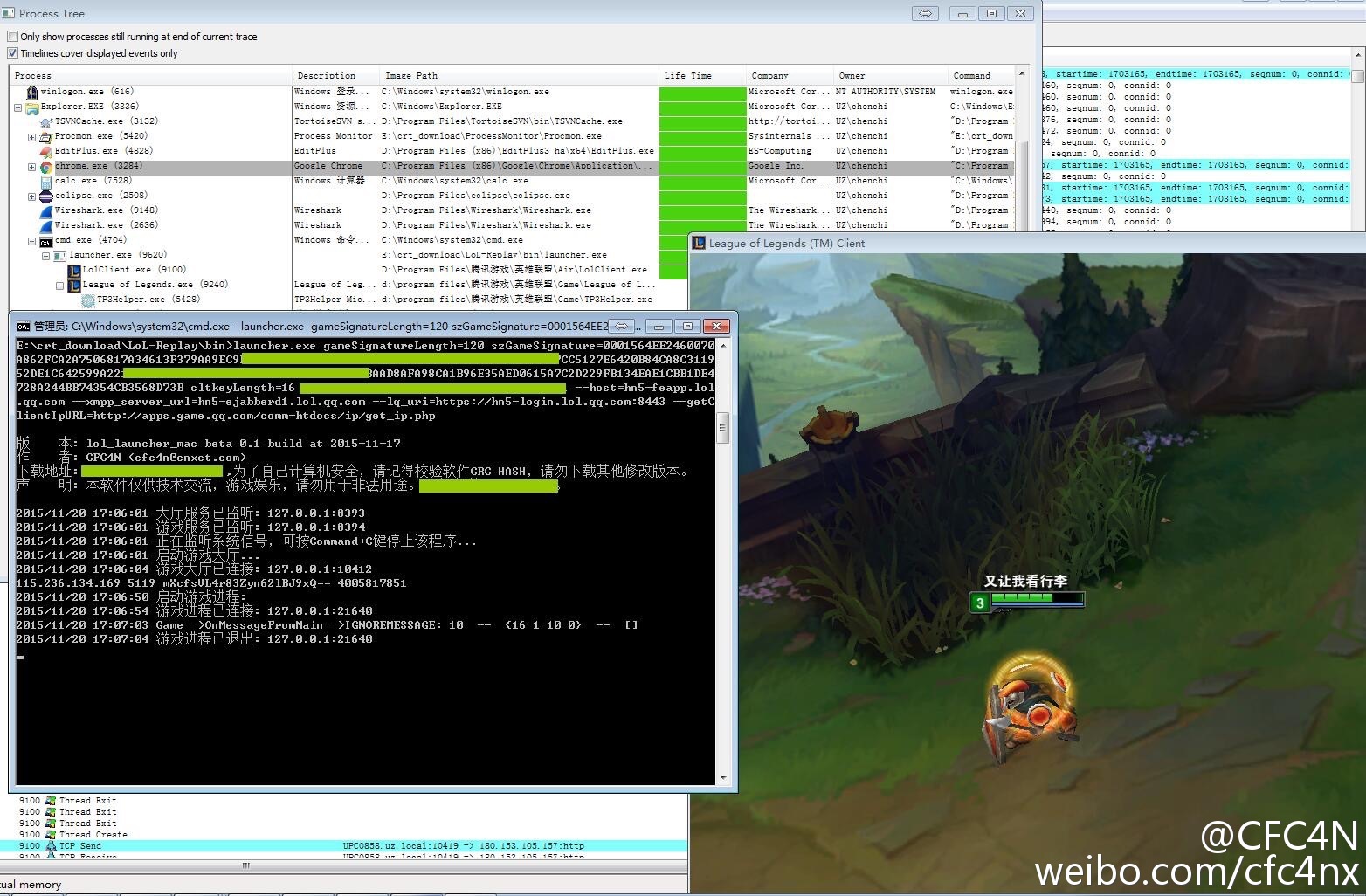Image resolution: width=1366 pixels, height=896 pixels.
Task: Click the EditPlus.exe icon in the tree
Action: [46, 152]
